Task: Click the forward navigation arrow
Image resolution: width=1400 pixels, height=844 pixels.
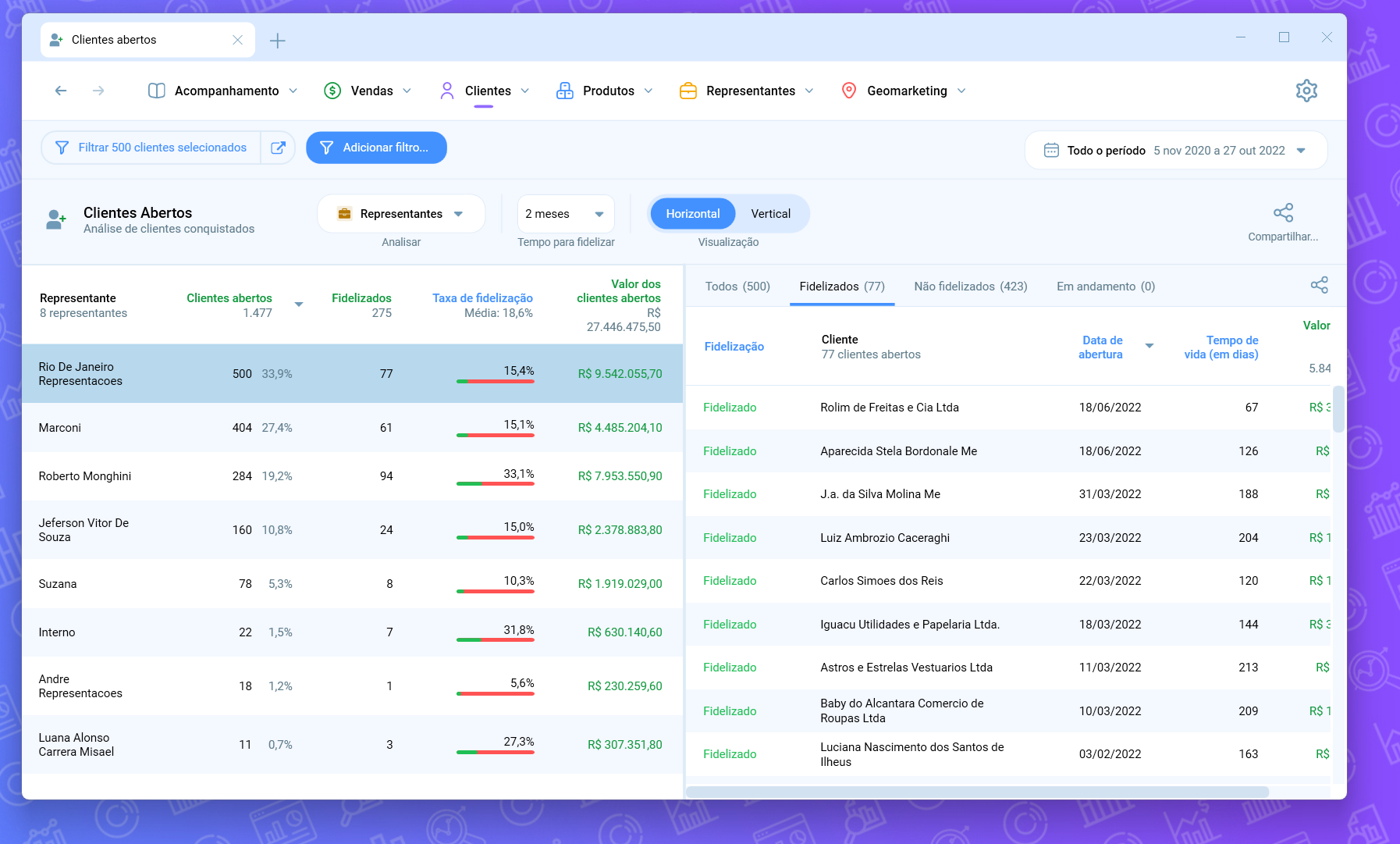Action: (x=98, y=91)
